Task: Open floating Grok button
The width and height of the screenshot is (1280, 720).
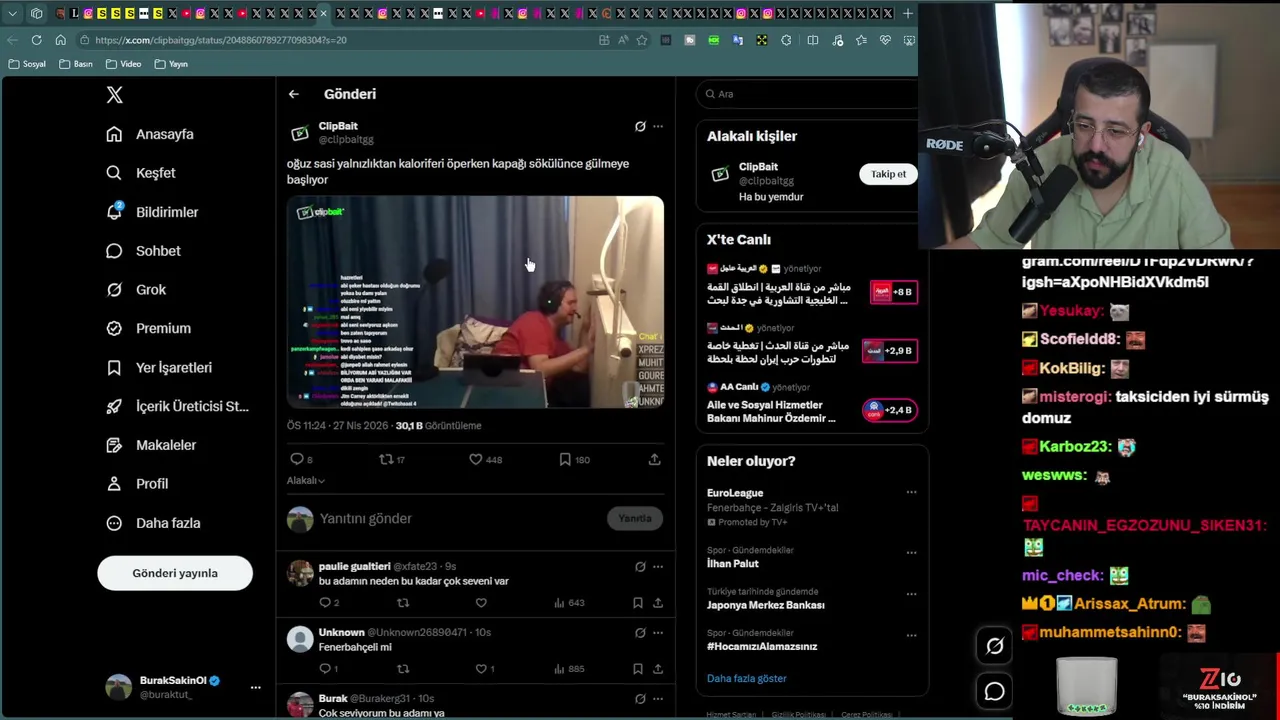Action: 995,646
